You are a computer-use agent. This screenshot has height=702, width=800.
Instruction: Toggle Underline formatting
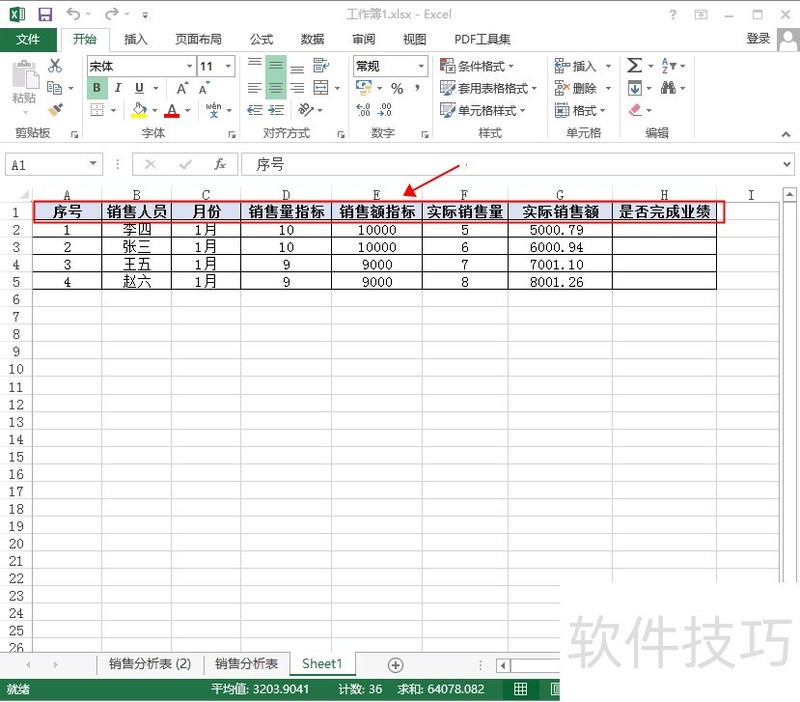tap(139, 88)
